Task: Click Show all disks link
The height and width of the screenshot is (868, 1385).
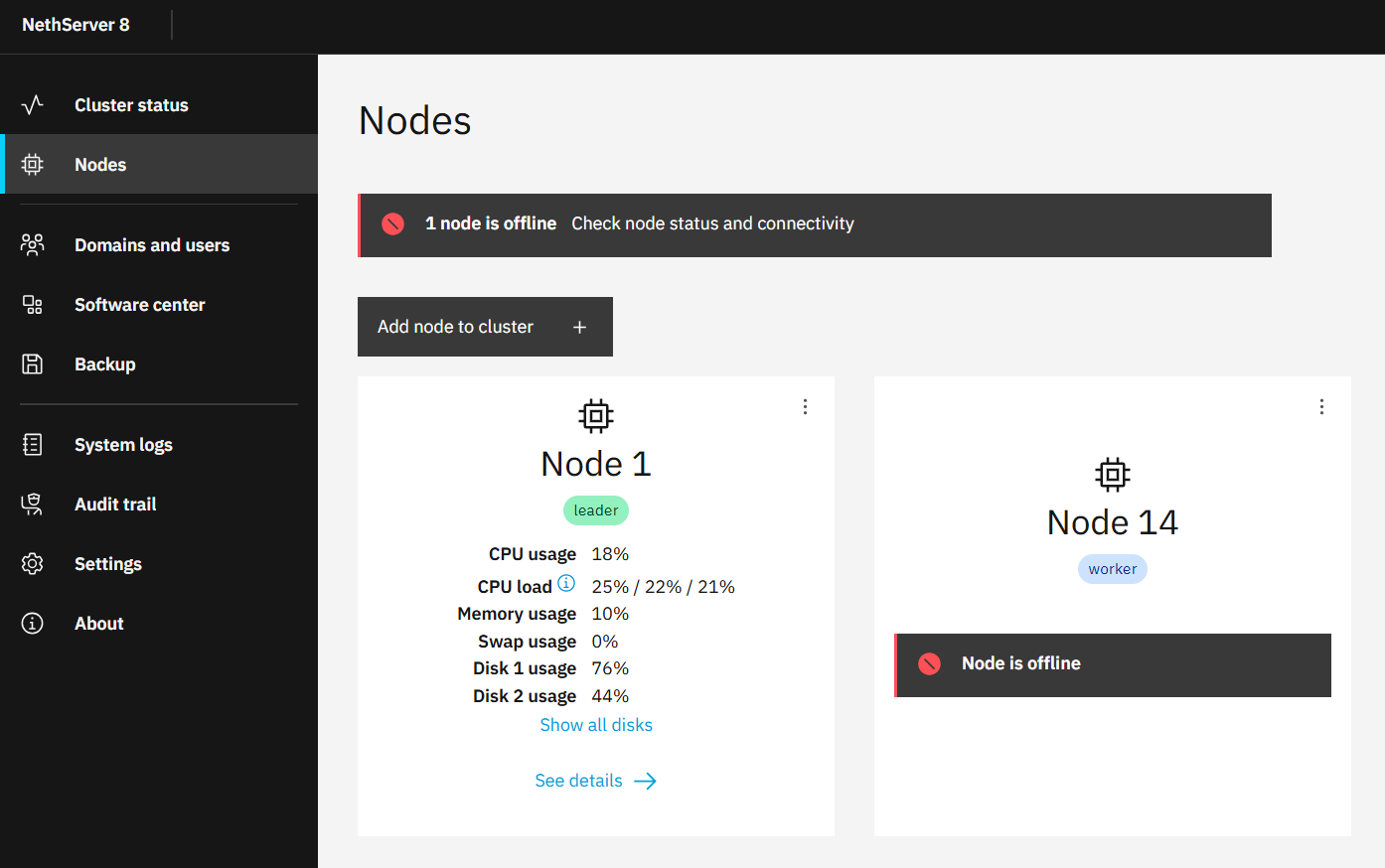Action: click(596, 725)
